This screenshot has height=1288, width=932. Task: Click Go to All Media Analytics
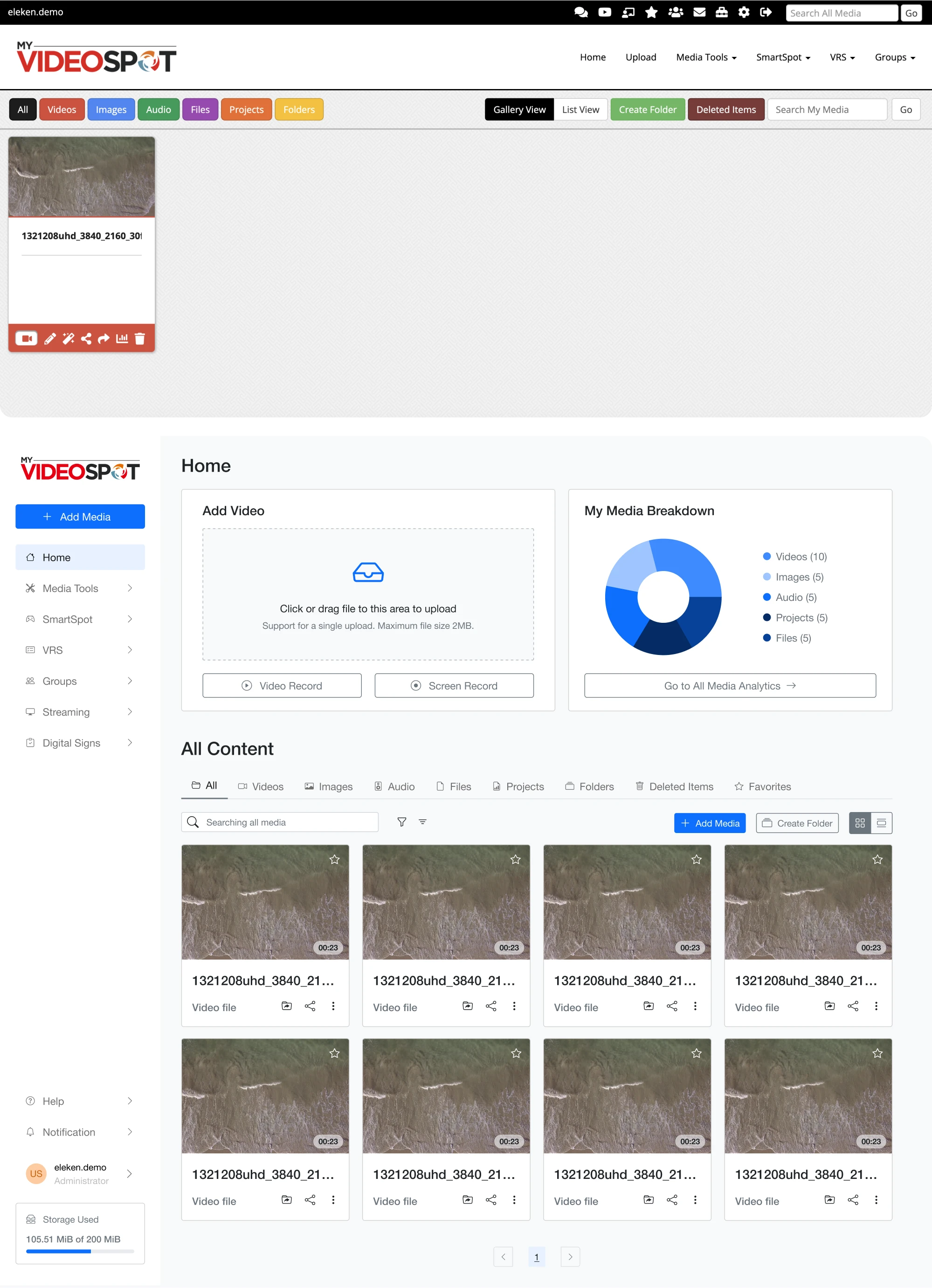point(730,685)
